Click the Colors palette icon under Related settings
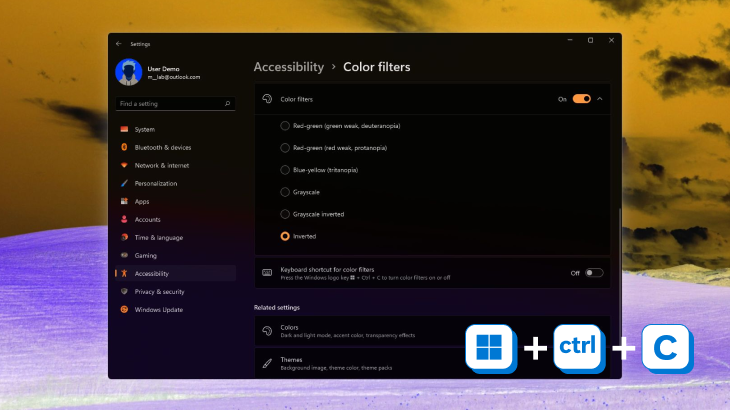This screenshot has width=730, height=410. [267, 331]
